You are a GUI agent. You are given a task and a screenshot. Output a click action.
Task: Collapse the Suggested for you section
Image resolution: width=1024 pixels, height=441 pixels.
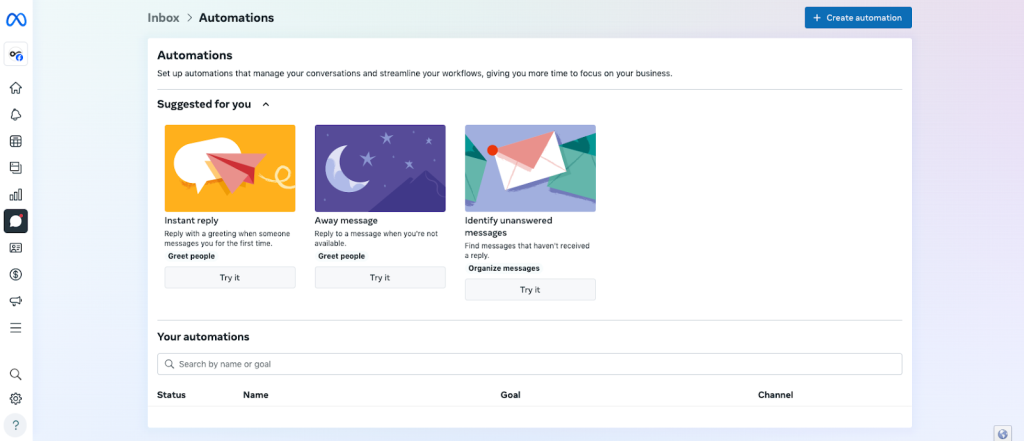pos(265,104)
